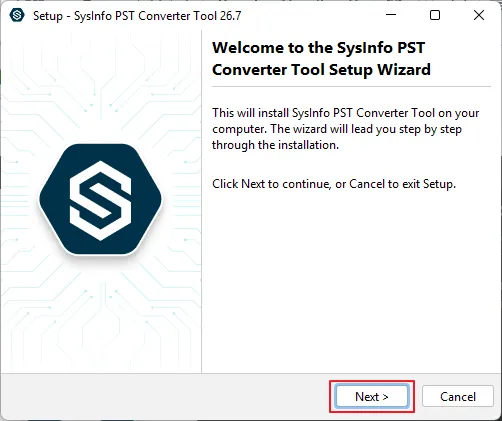This screenshot has height=421, width=502.
Task: Click the Next button to continue setup
Action: click(372, 396)
